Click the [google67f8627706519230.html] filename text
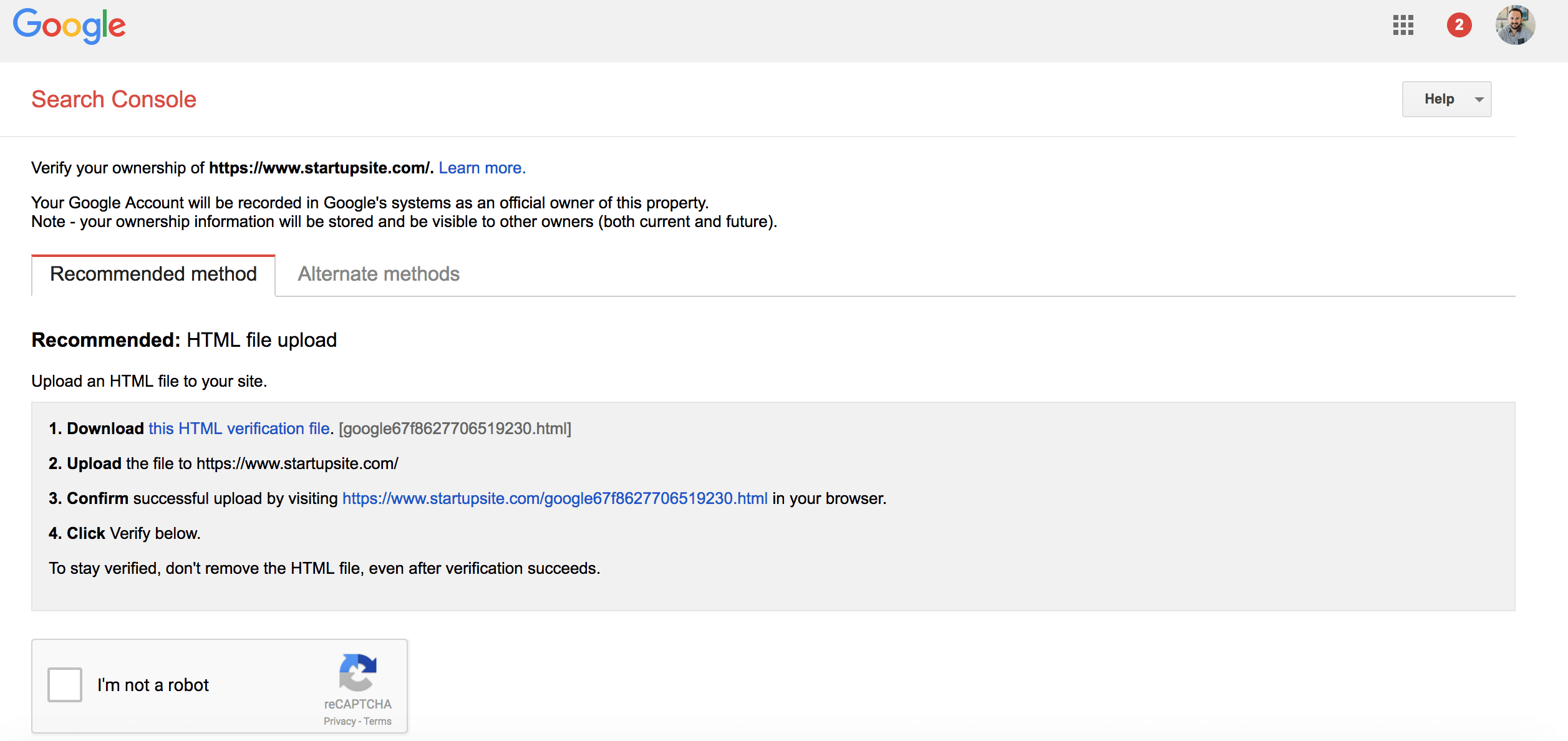 coord(455,429)
